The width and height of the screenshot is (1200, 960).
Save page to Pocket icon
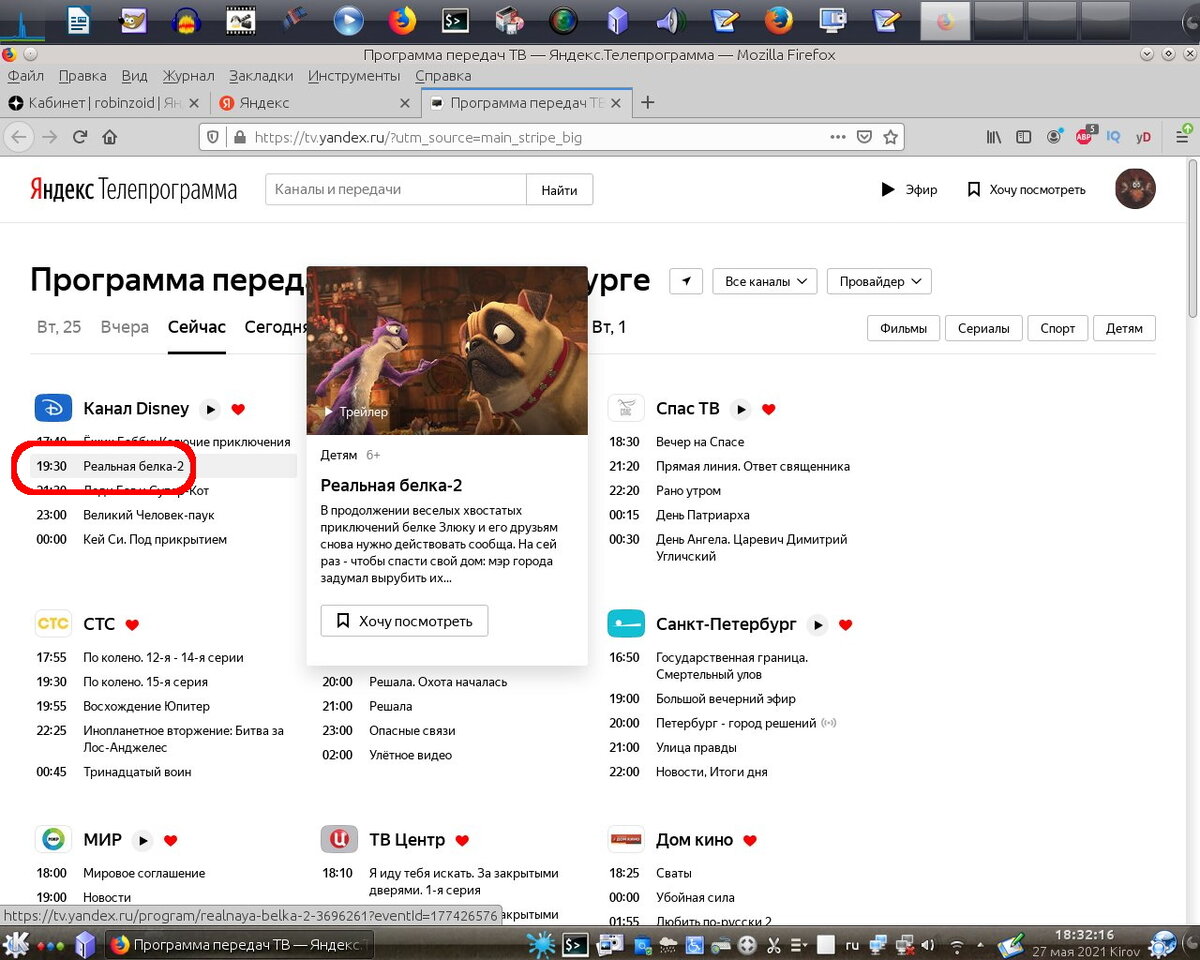(x=864, y=137)
